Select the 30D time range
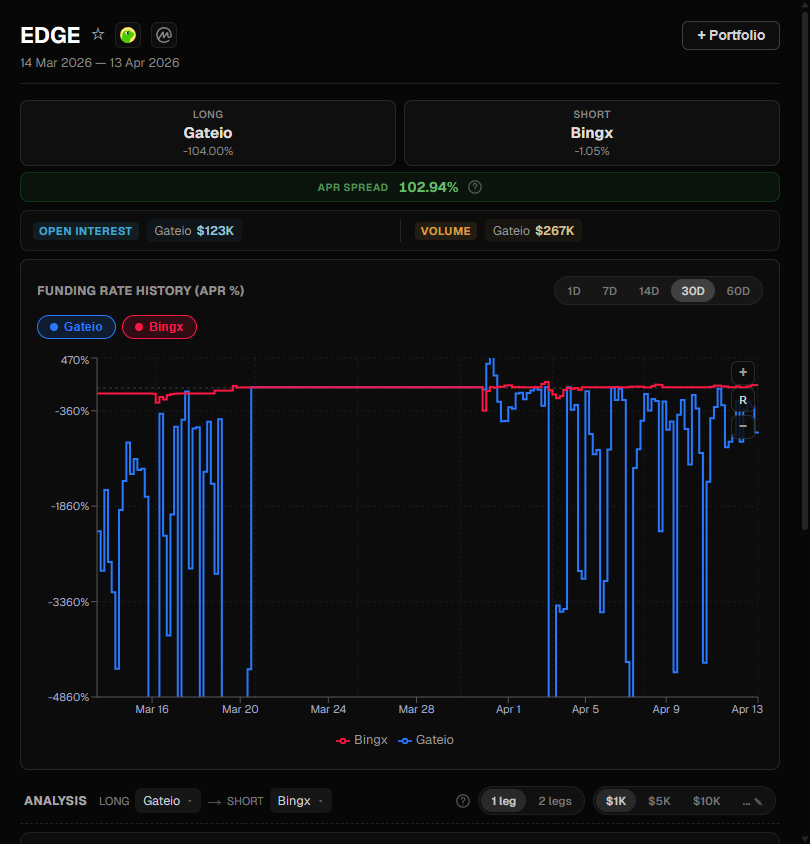Screen dimensions: 810x844 [x=693, y=291]
